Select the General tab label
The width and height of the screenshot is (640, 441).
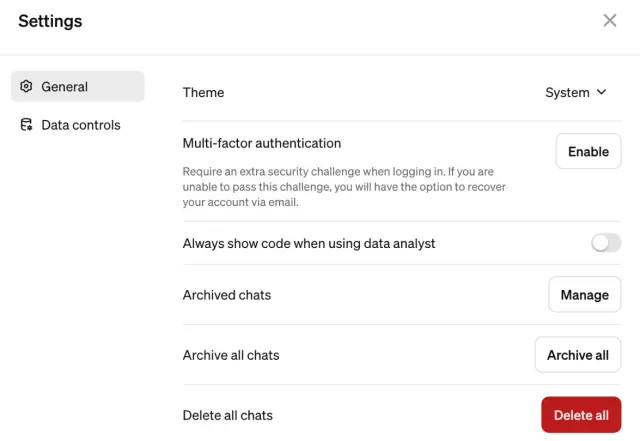point(65,87)
